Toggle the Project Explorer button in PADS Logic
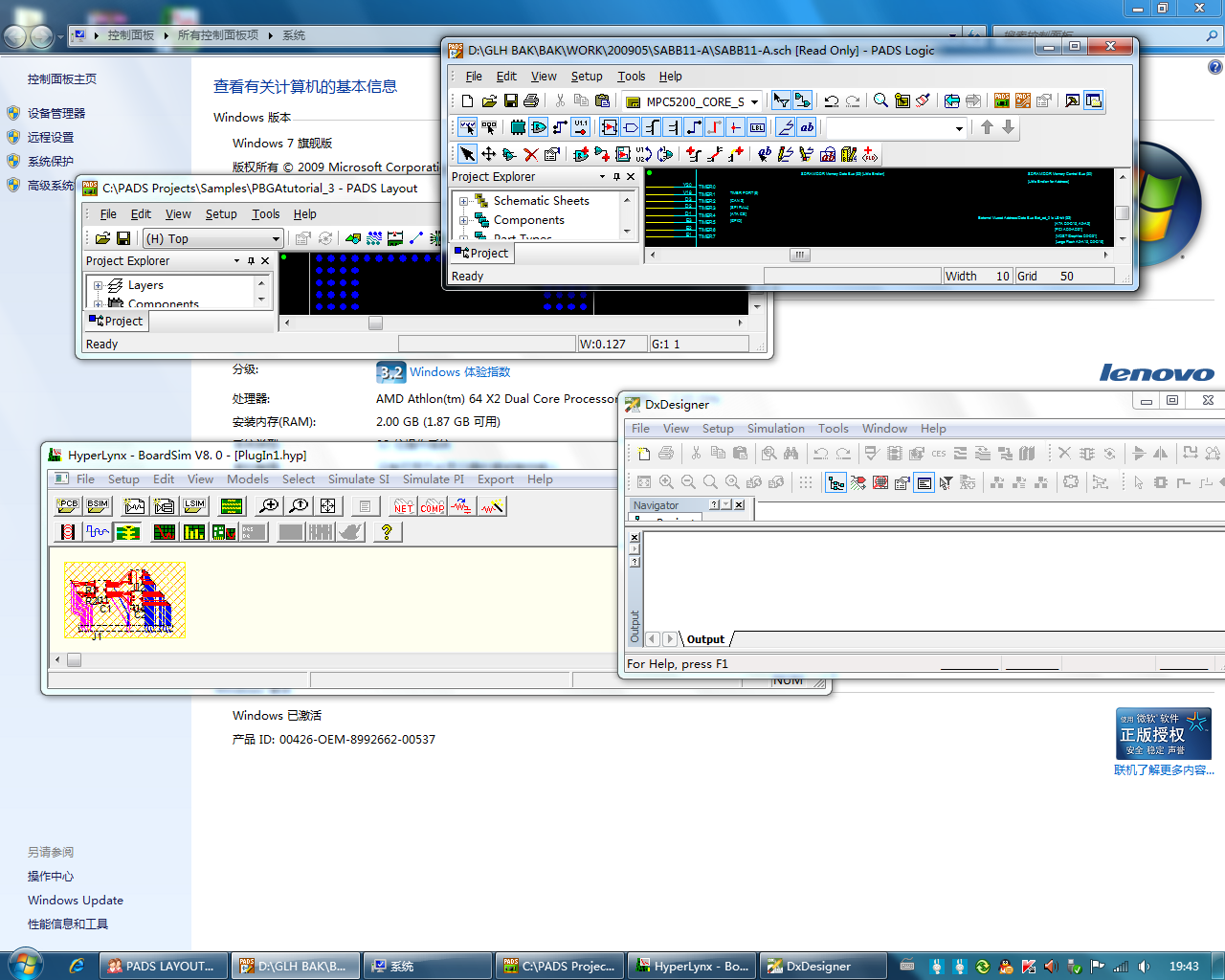Image resolution: width=1225 pixels, height=980 pixels. click(1093, 100)
